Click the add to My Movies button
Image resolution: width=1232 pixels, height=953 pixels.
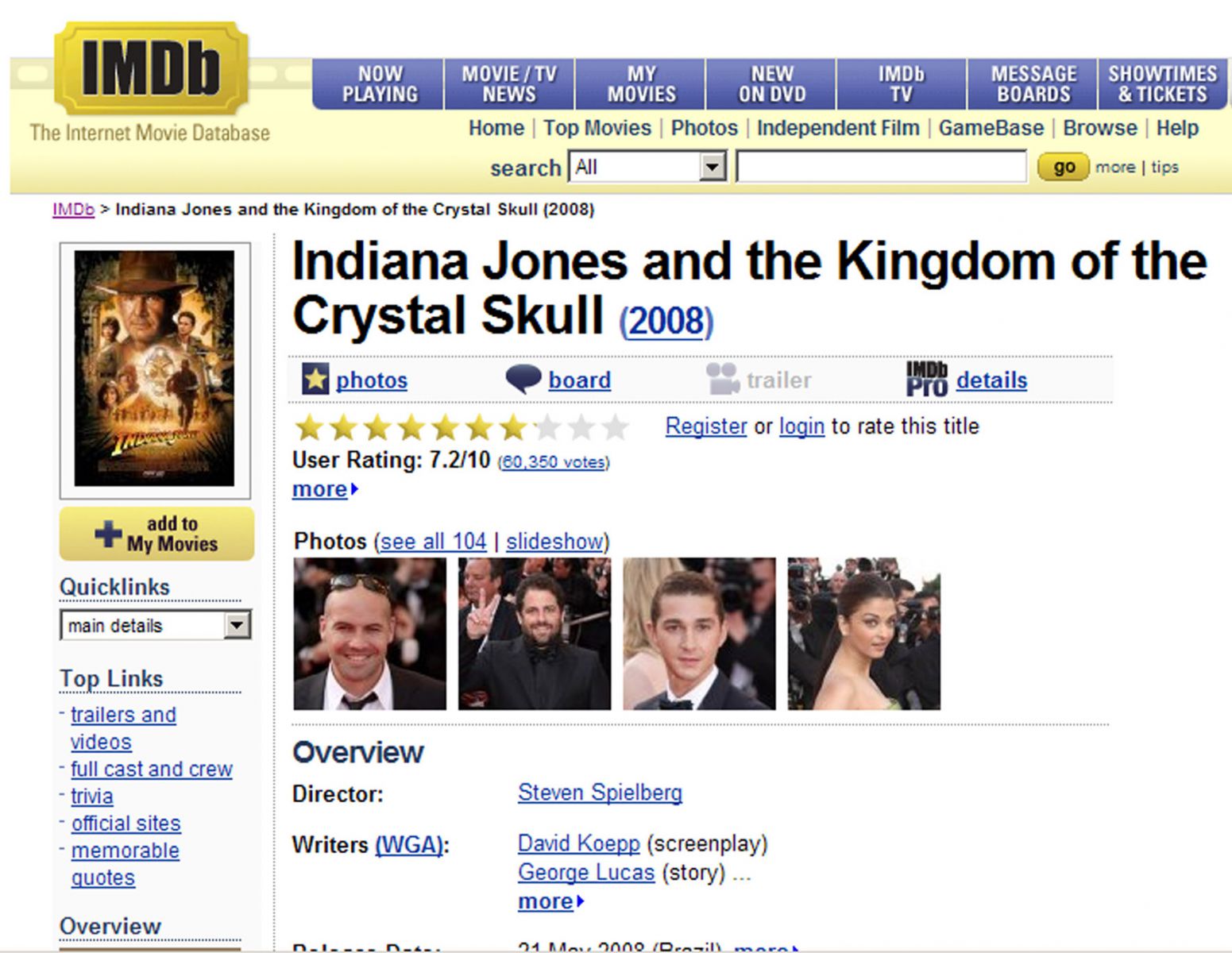tap(156, 534)
